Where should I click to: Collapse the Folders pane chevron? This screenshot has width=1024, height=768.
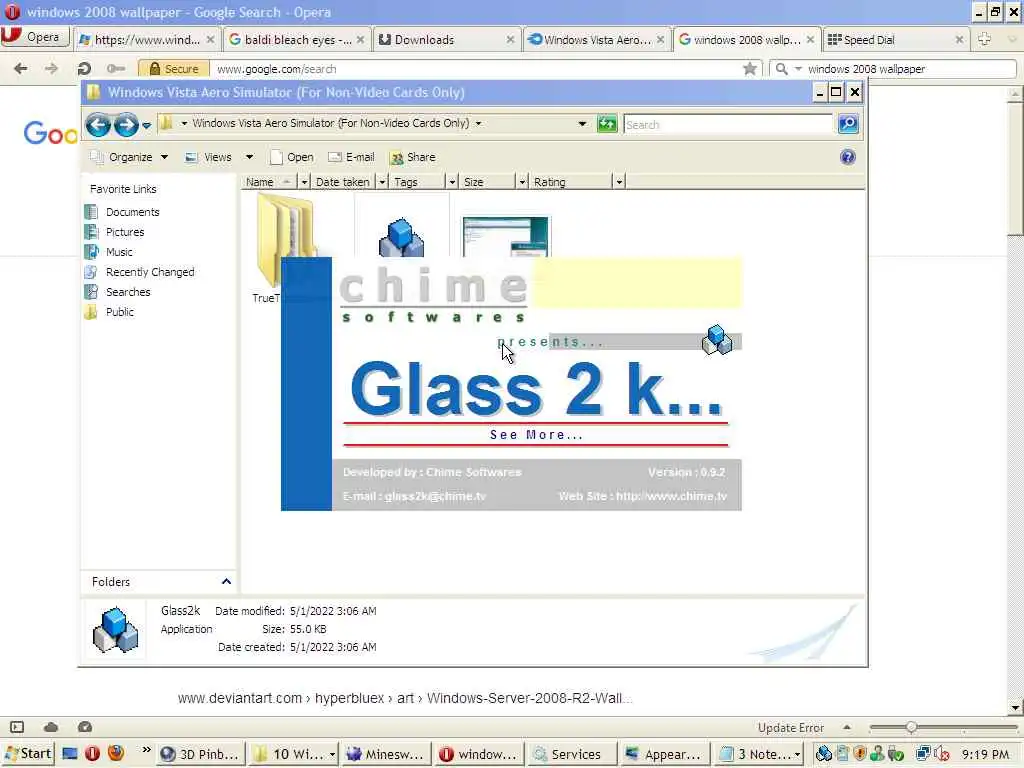pos(226,581)
